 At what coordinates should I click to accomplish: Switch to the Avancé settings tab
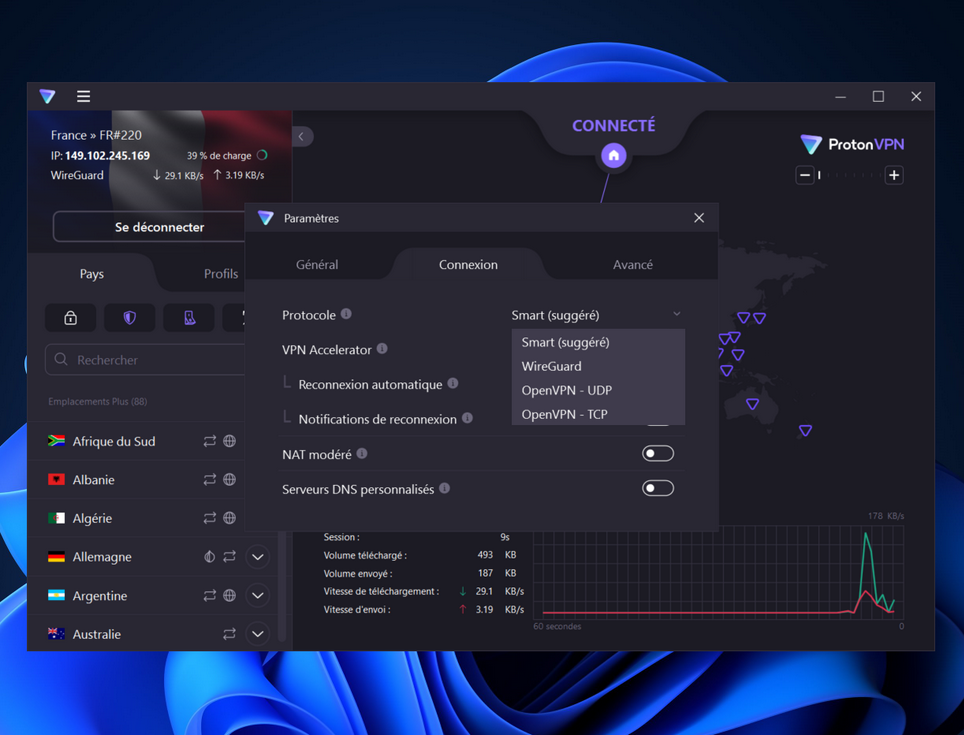click(633, 265)
